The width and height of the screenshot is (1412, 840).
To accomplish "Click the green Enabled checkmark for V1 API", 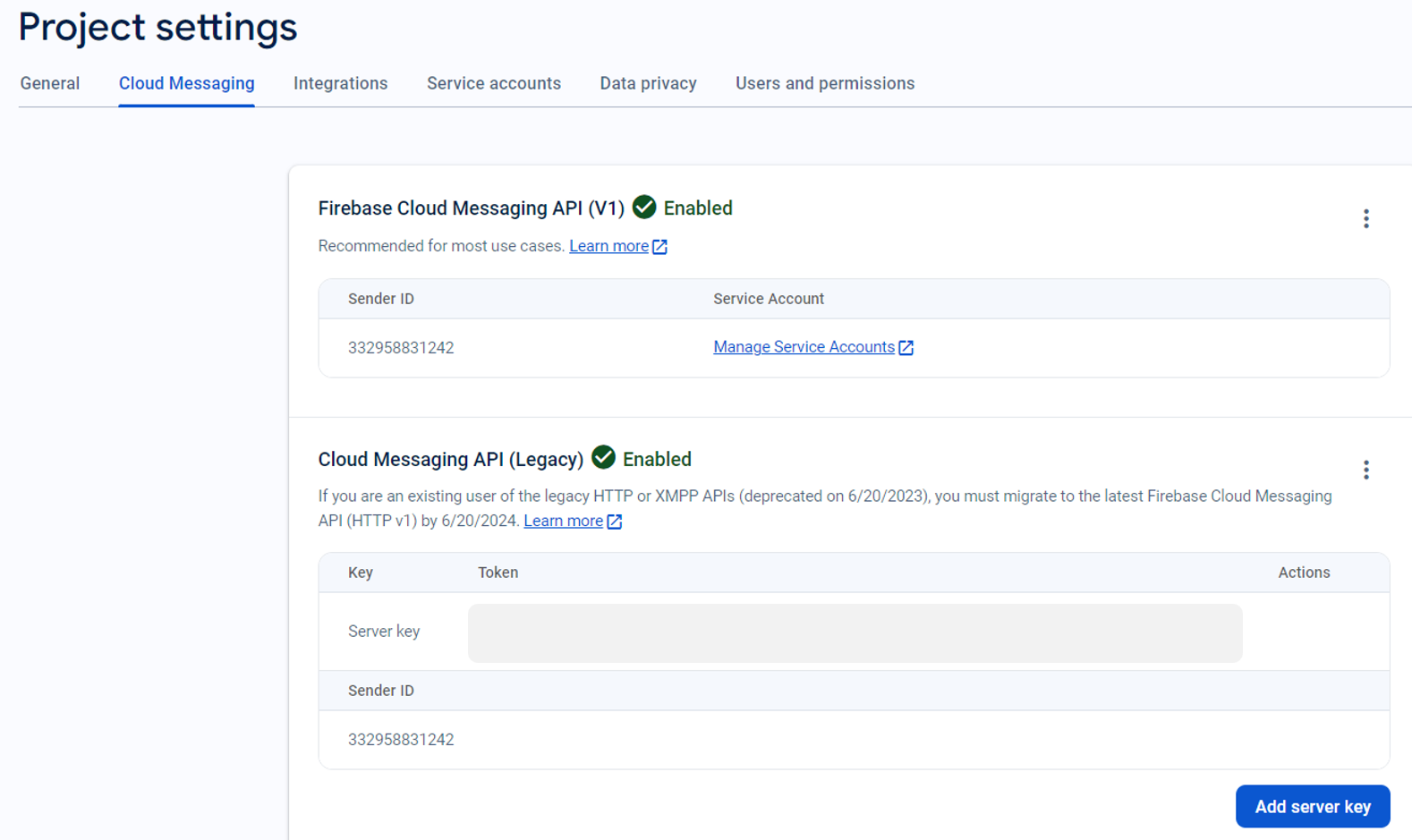I will pyautogui.click(x=644, y=208).
